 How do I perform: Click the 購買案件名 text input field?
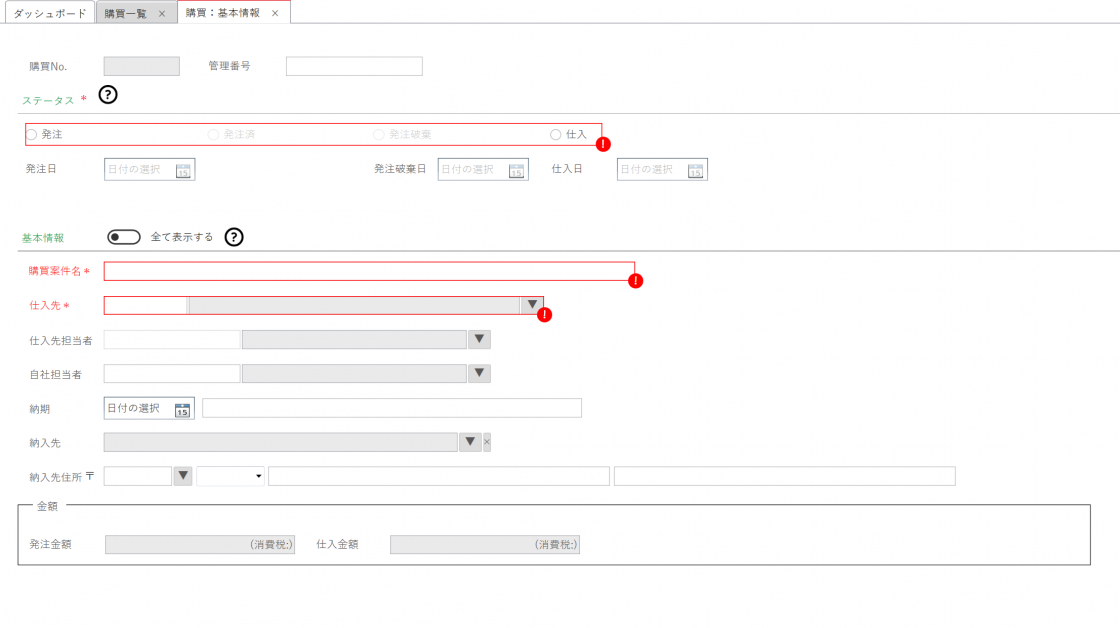(368, 272)
